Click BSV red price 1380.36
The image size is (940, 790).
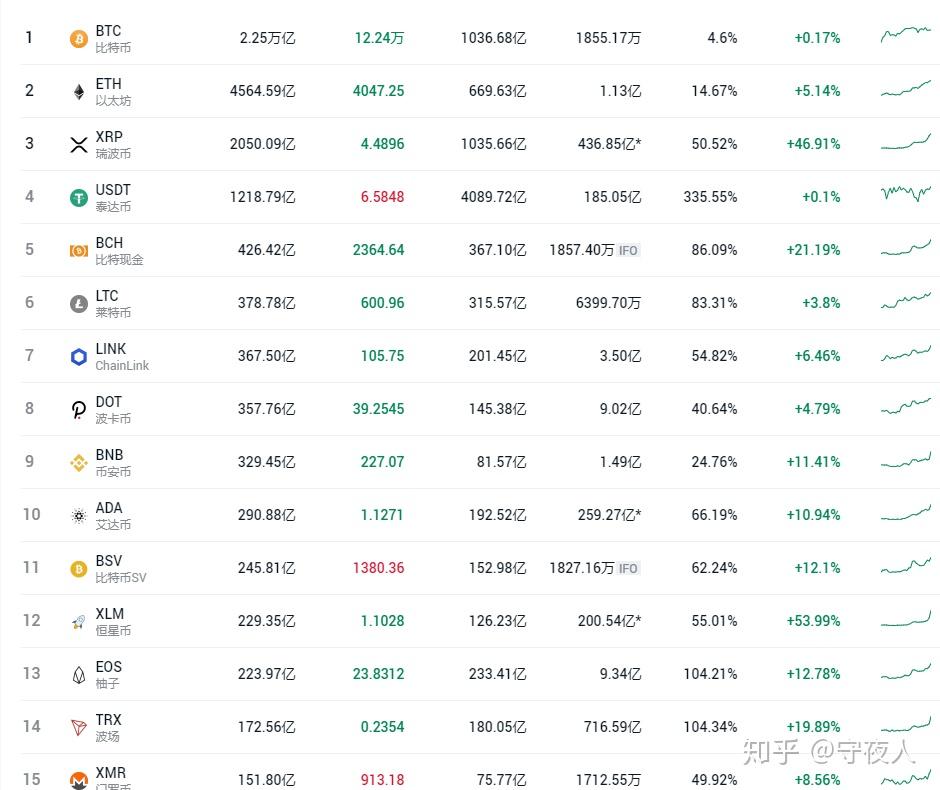click(378, 568)
